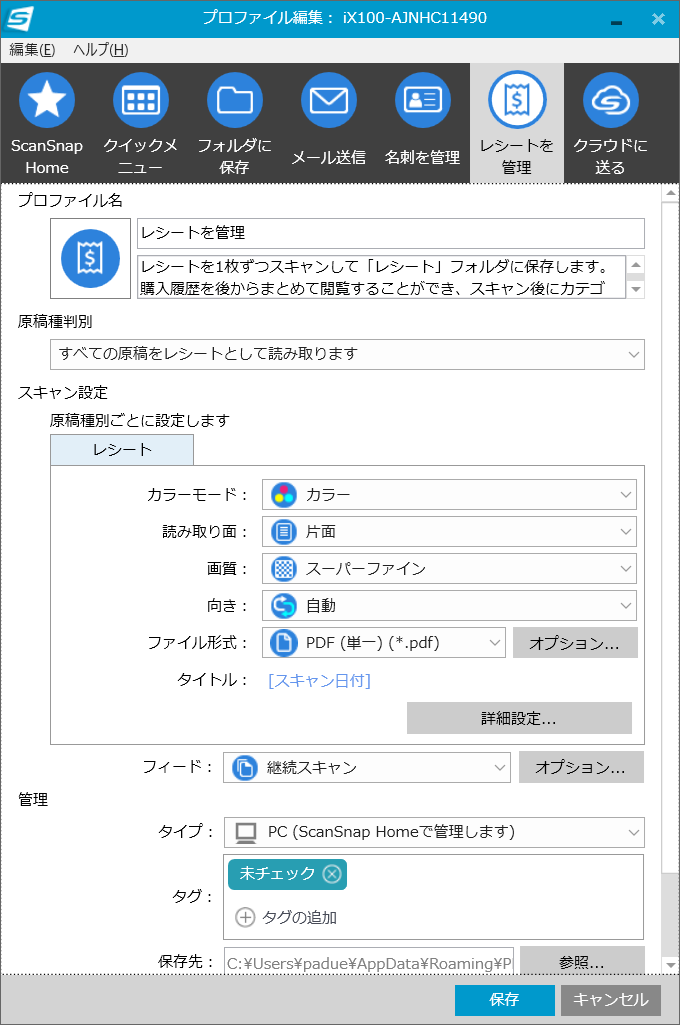
Task: Open the 読み取り面 dropdown
Action: coord(449,532)
